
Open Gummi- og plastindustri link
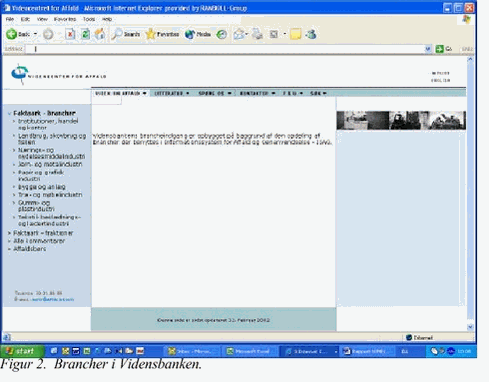(36, 206)
